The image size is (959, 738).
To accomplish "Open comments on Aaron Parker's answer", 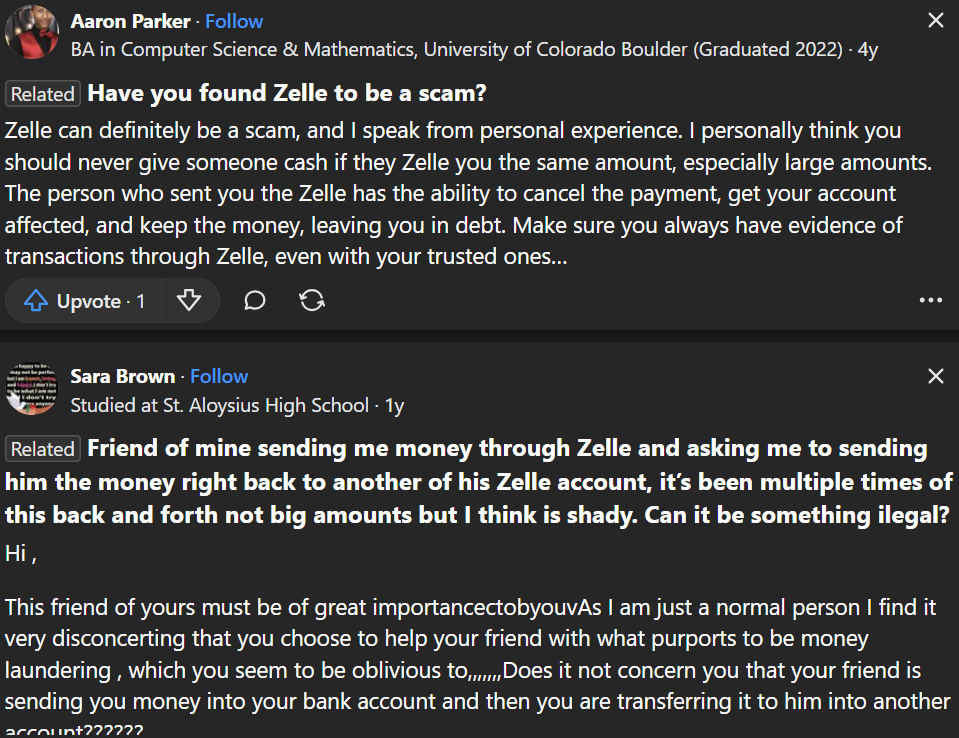I will tap(255, 301).
